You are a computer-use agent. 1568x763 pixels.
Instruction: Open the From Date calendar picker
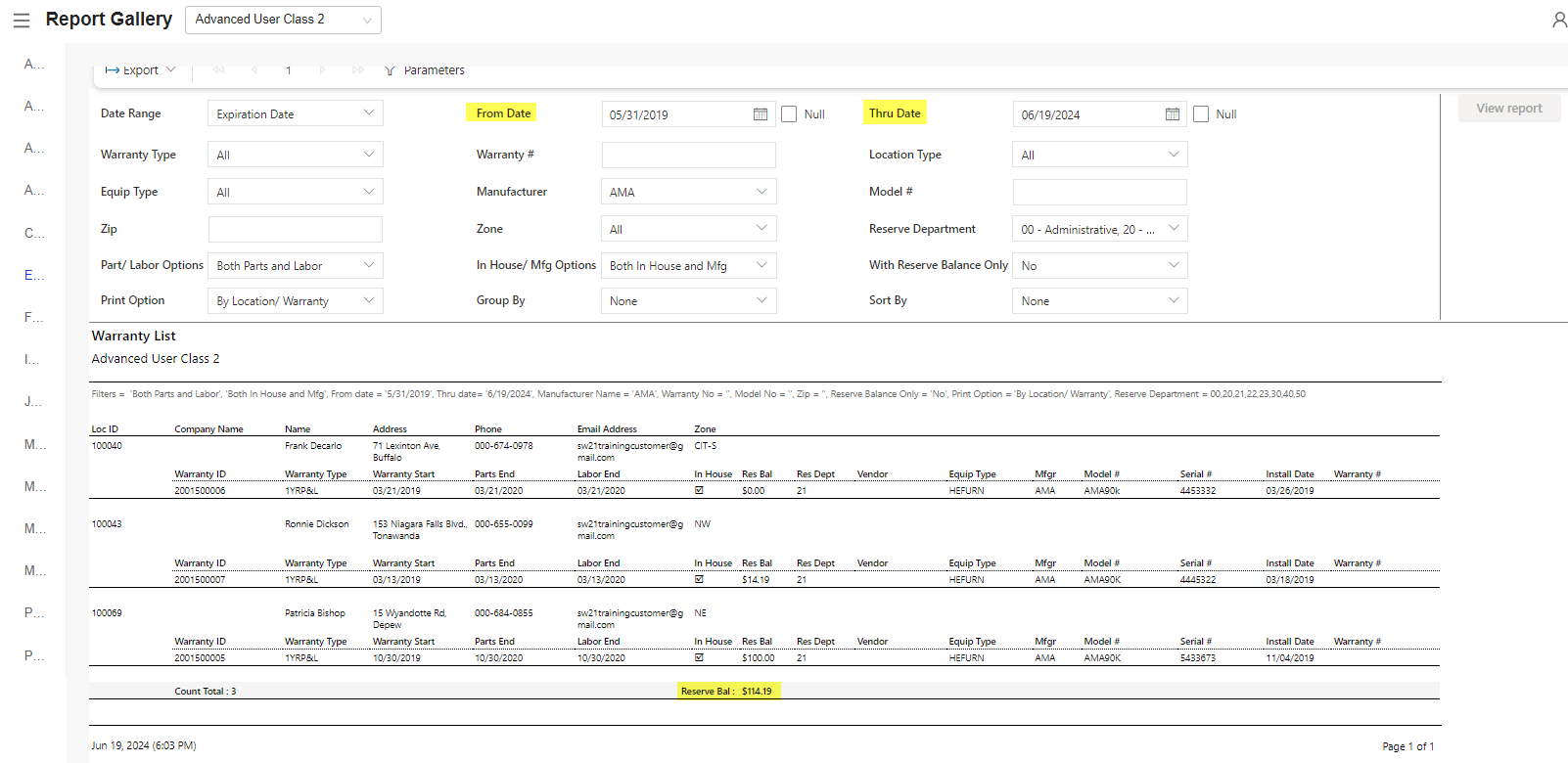tap(761, 114)
